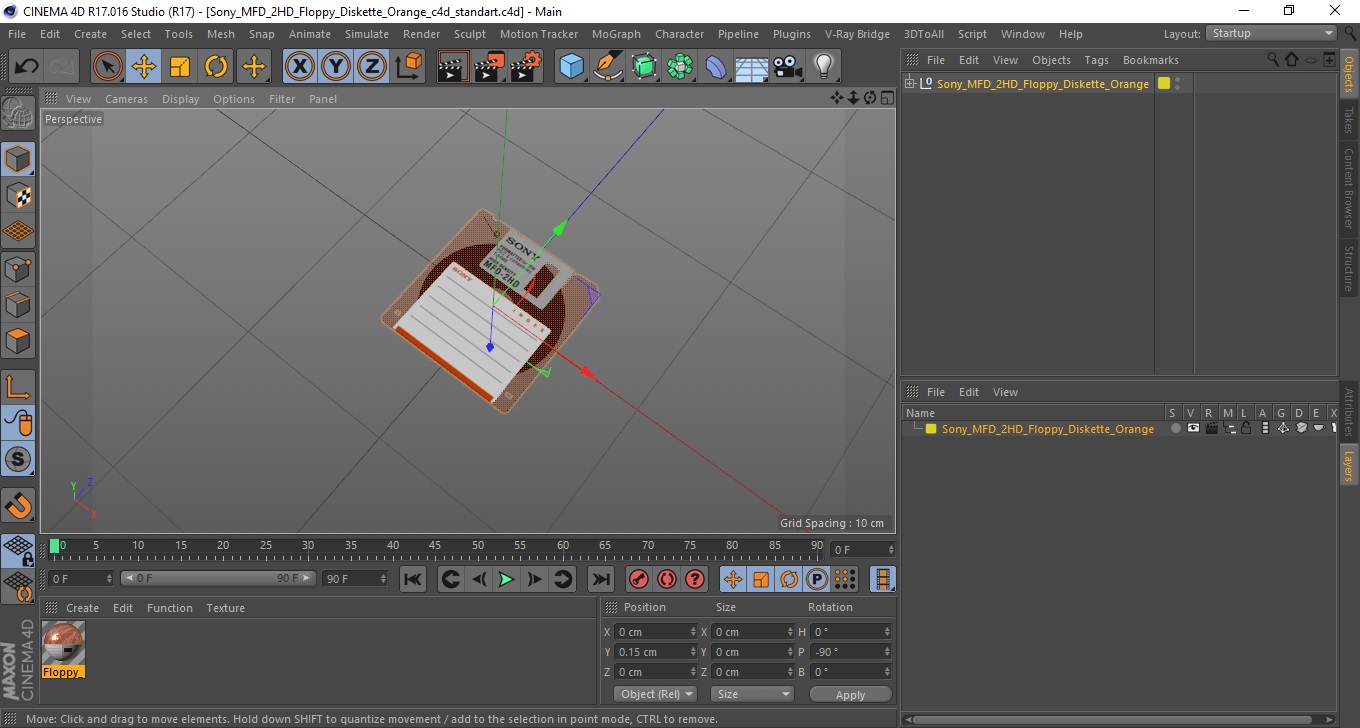The height and width of the screenshot is (728, 1360).
Task: Open viewport Cameras menu
Action: (x=126, y=99)
